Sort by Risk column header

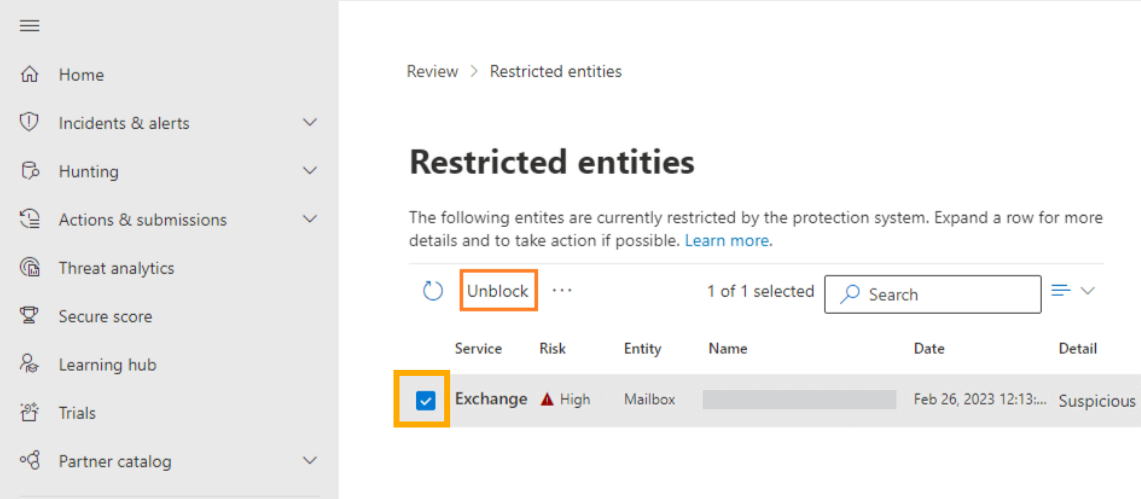tap(552, 348)
